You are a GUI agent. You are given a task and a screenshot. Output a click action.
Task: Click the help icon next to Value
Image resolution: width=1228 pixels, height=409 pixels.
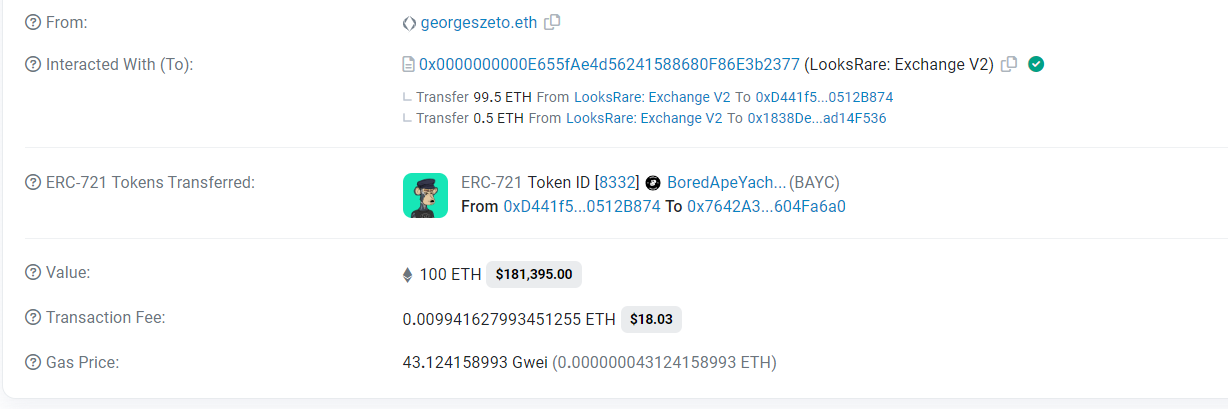click(33, 272)
